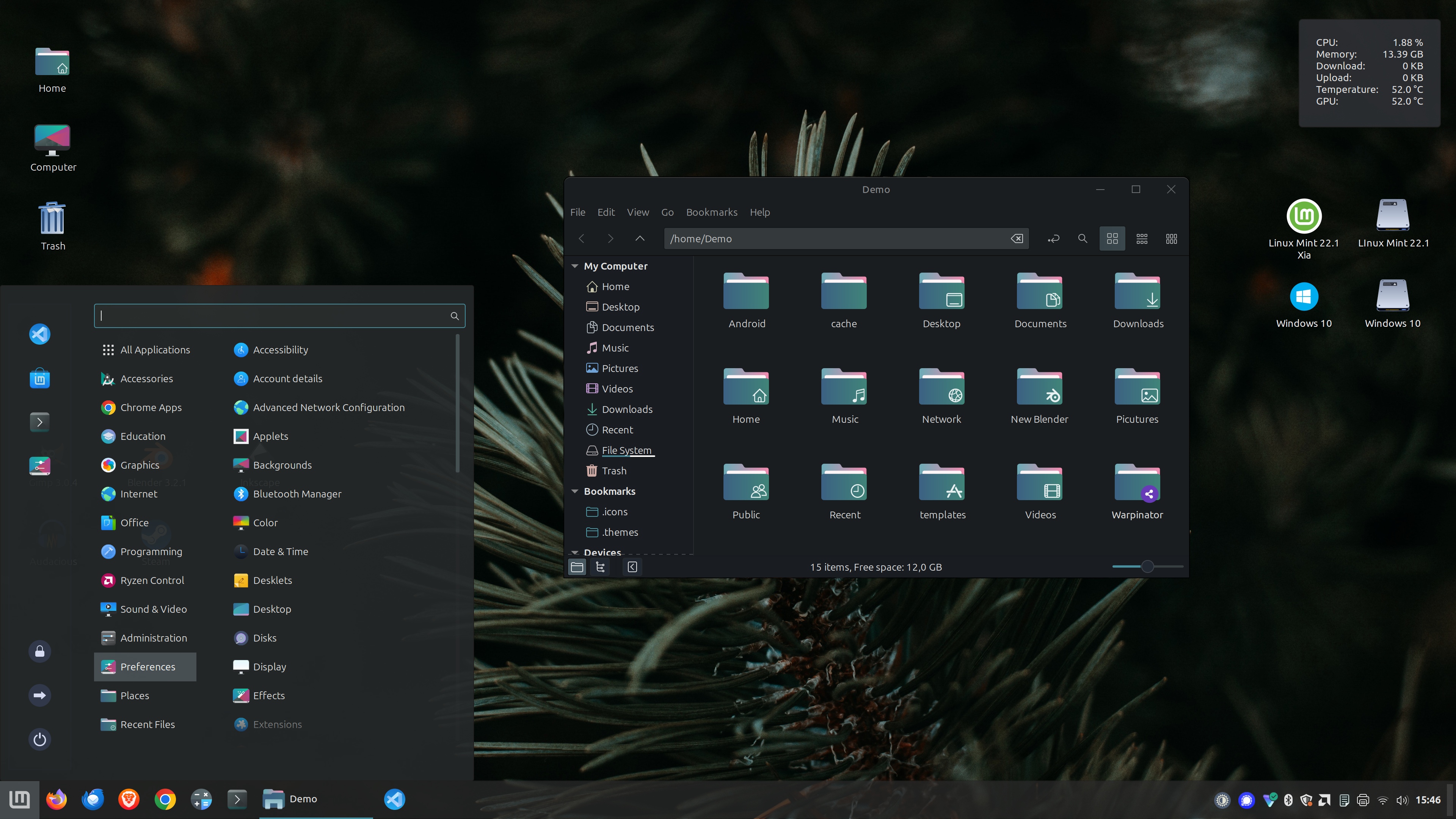Select the Administration category
Viewport: 1456px width, 819px height.
point(145,638)
